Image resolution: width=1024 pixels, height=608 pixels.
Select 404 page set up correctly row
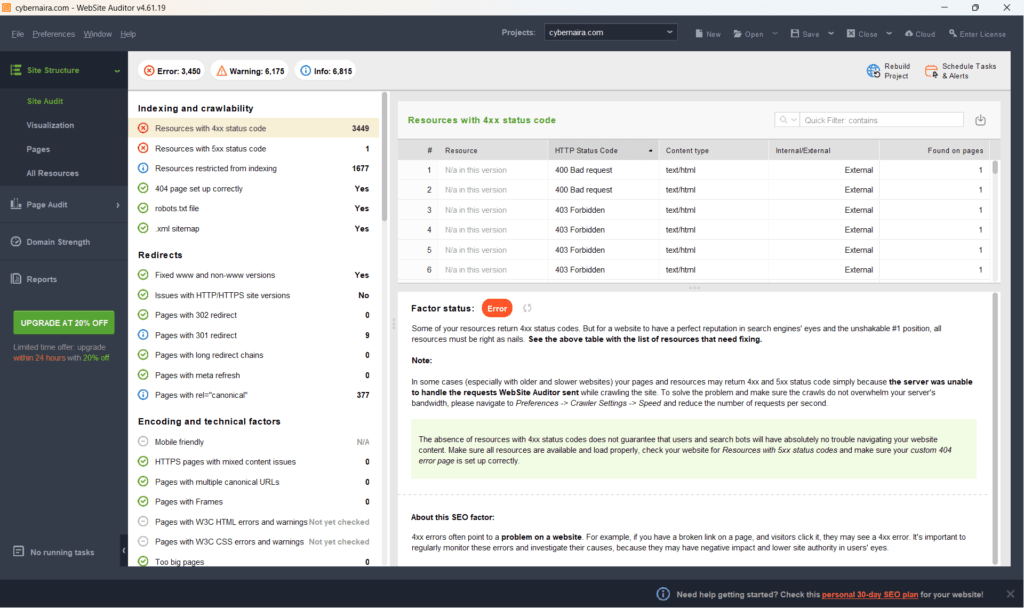click(x=254, y=189)
